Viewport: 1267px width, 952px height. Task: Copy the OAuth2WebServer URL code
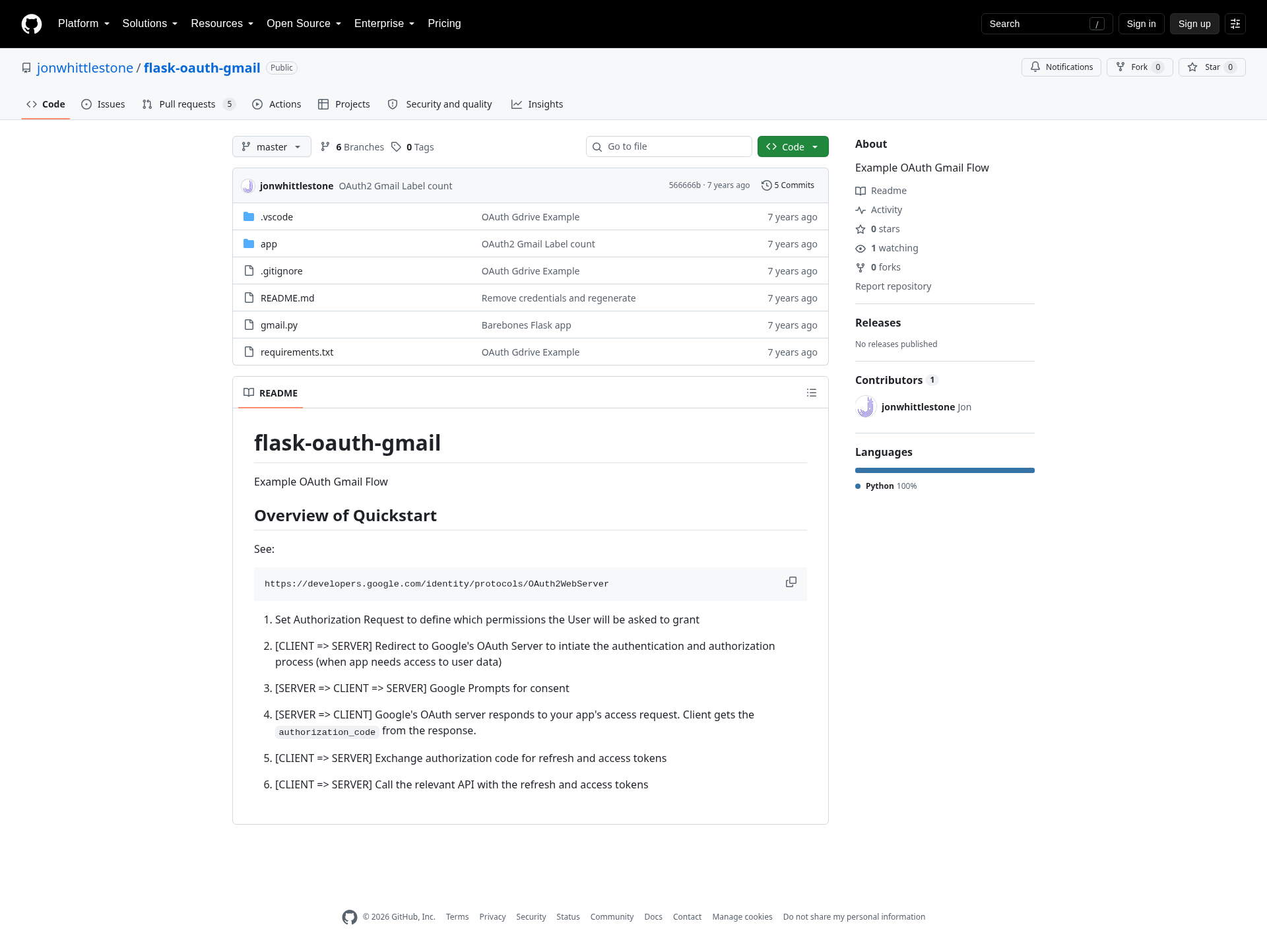[791, 582]
